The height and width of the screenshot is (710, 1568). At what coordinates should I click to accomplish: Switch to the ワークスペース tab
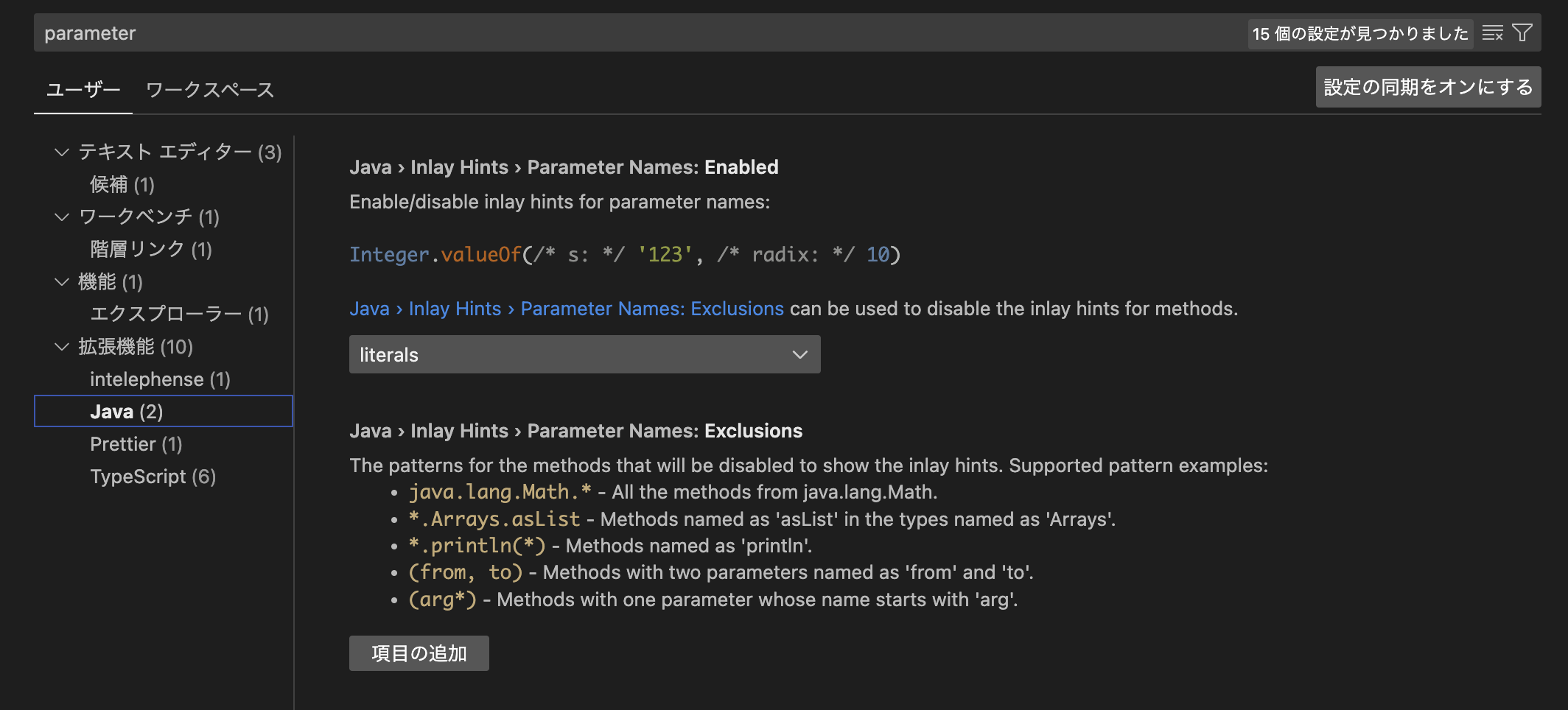click(x=210, y=88)
